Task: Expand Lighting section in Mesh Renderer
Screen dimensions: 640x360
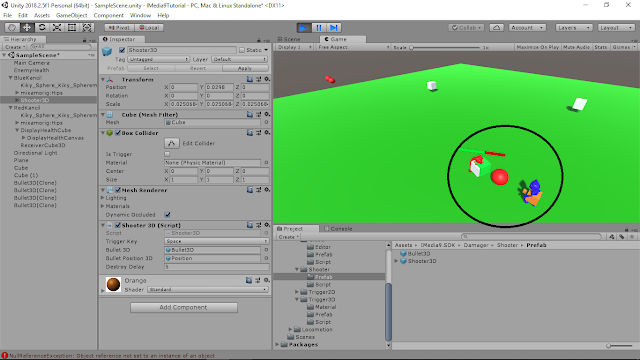Action: coord(103,198)
